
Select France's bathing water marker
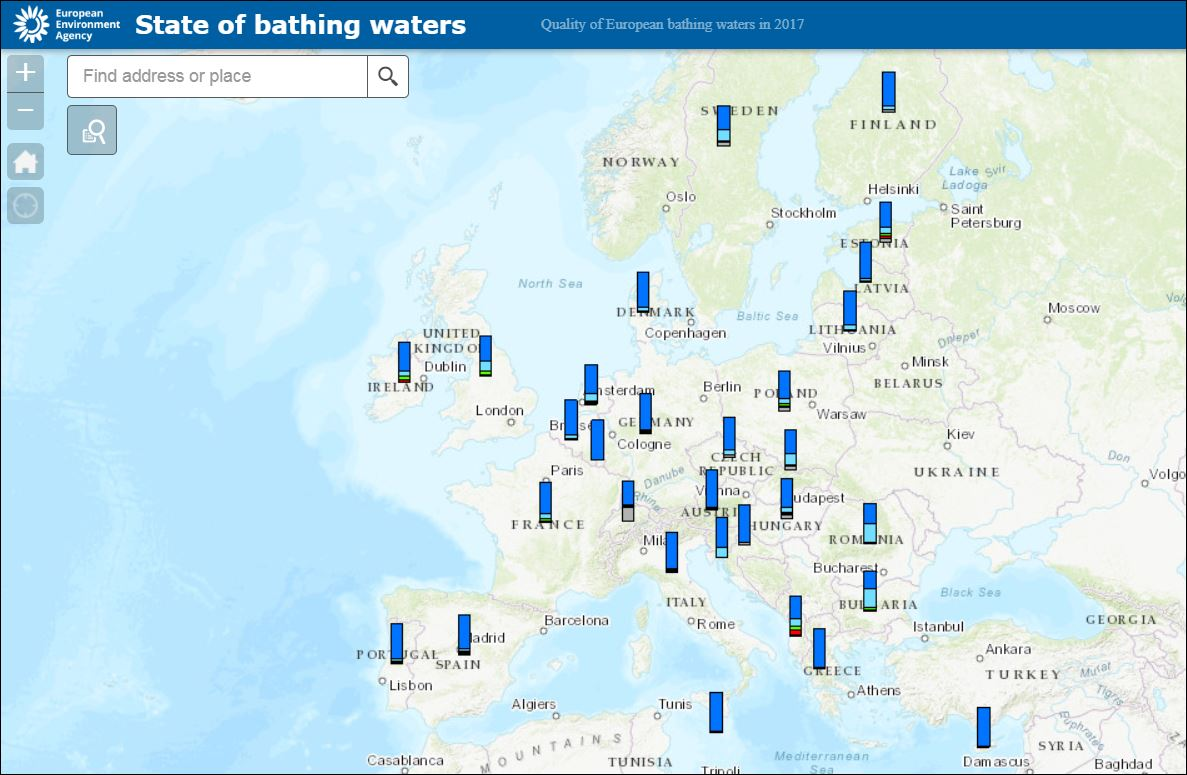tap(545, 500)
